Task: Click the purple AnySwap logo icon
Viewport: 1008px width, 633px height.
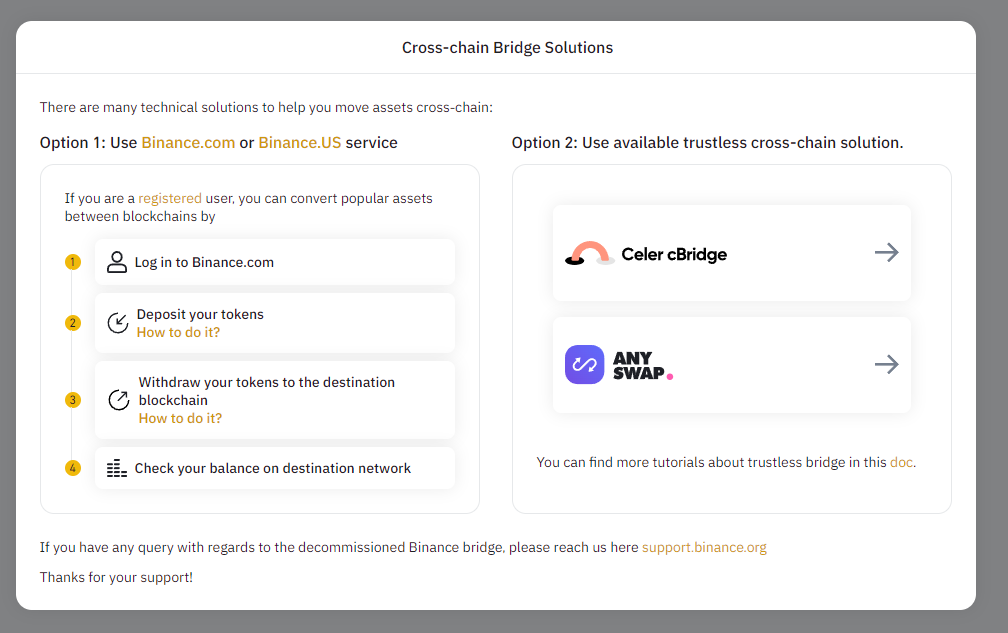Action: pos(584,364)
